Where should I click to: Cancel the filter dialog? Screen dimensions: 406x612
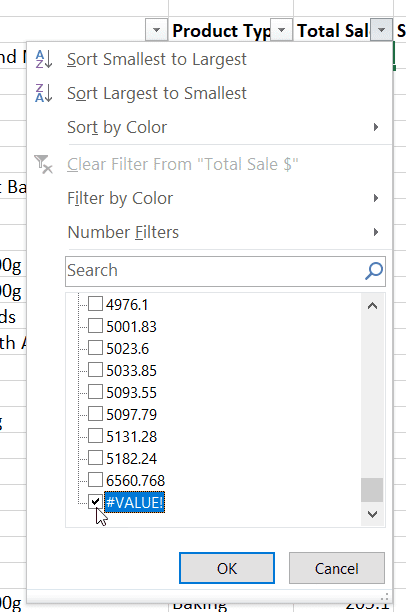point(337,568)
